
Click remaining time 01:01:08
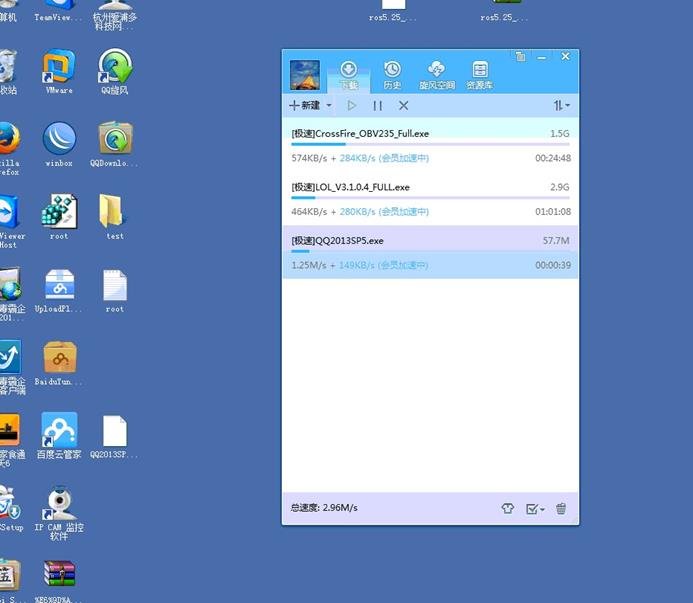(553, 212)
